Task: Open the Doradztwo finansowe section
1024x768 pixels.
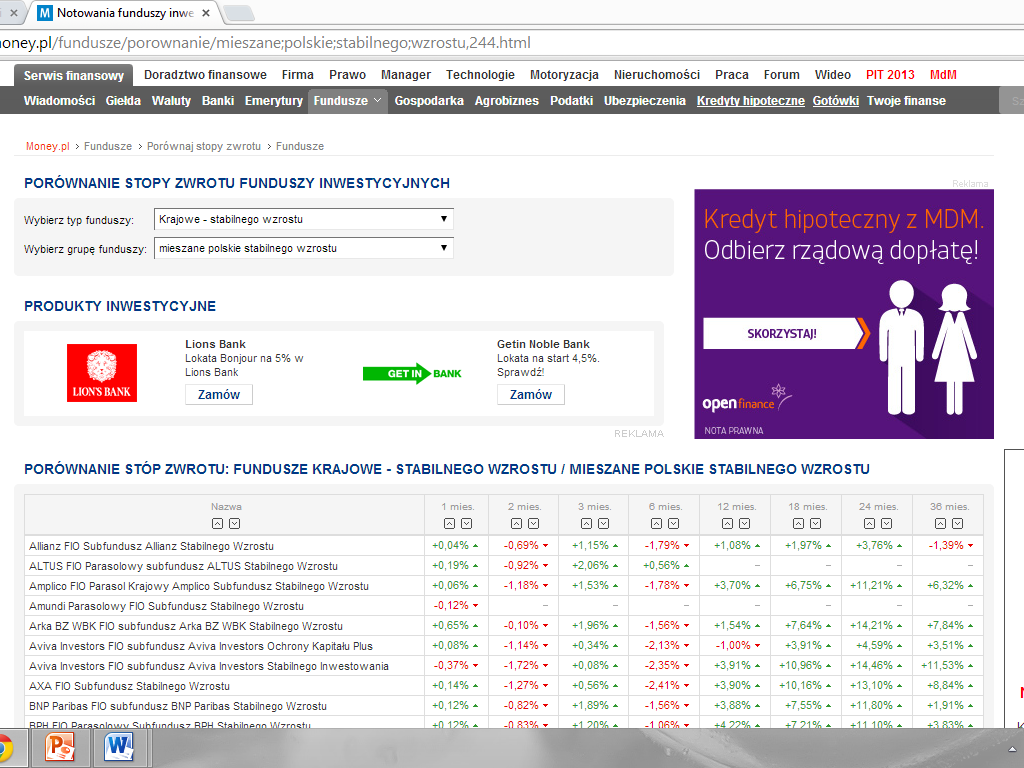Action: point(205,74)
